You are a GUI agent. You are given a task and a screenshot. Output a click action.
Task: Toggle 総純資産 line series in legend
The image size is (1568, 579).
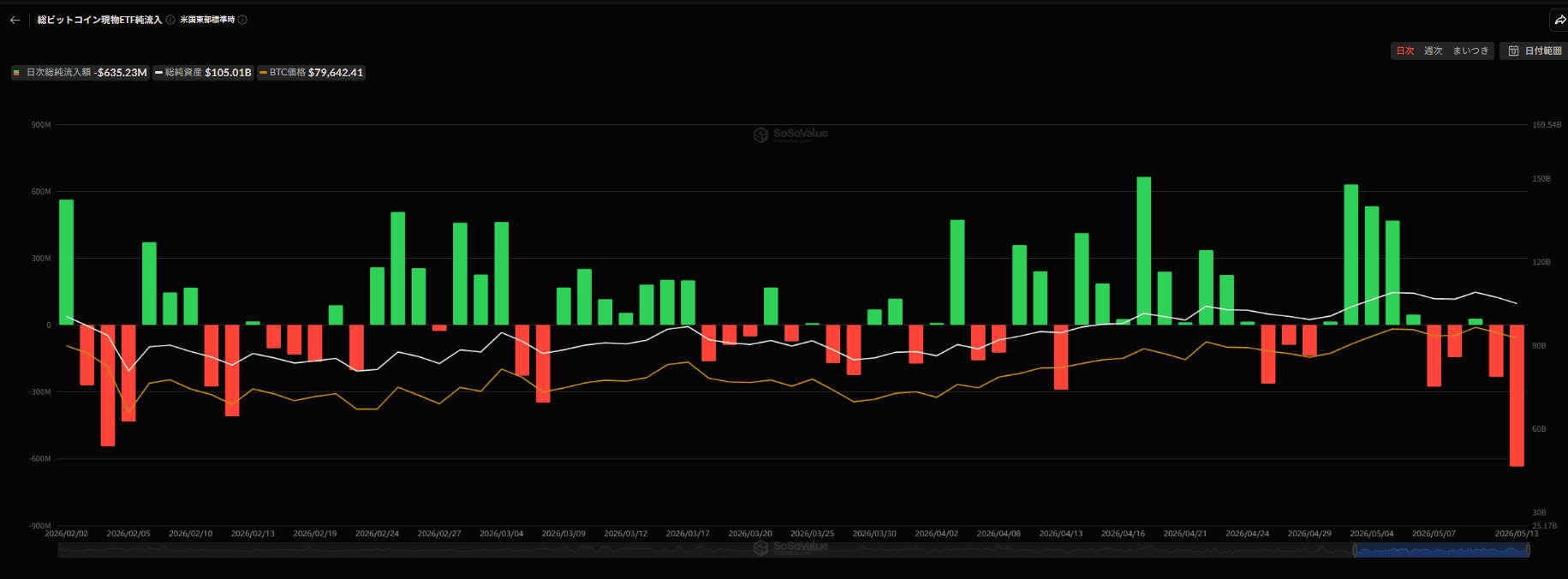point(203,73)
